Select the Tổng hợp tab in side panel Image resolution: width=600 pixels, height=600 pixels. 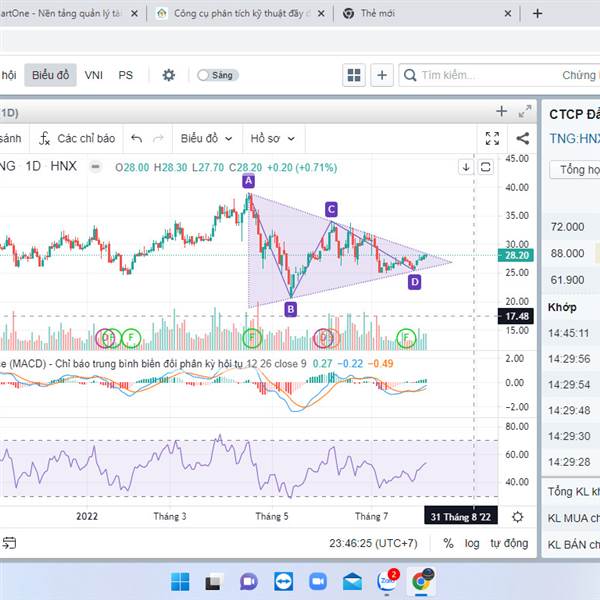(x=575, y=170)
